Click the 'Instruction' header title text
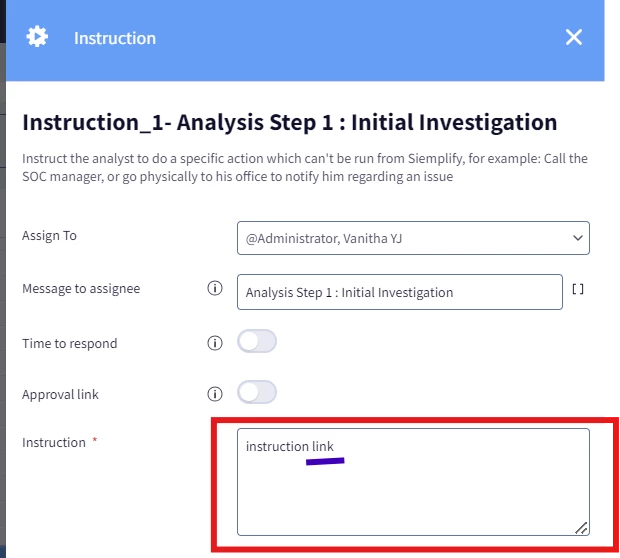 coord(115,38)
